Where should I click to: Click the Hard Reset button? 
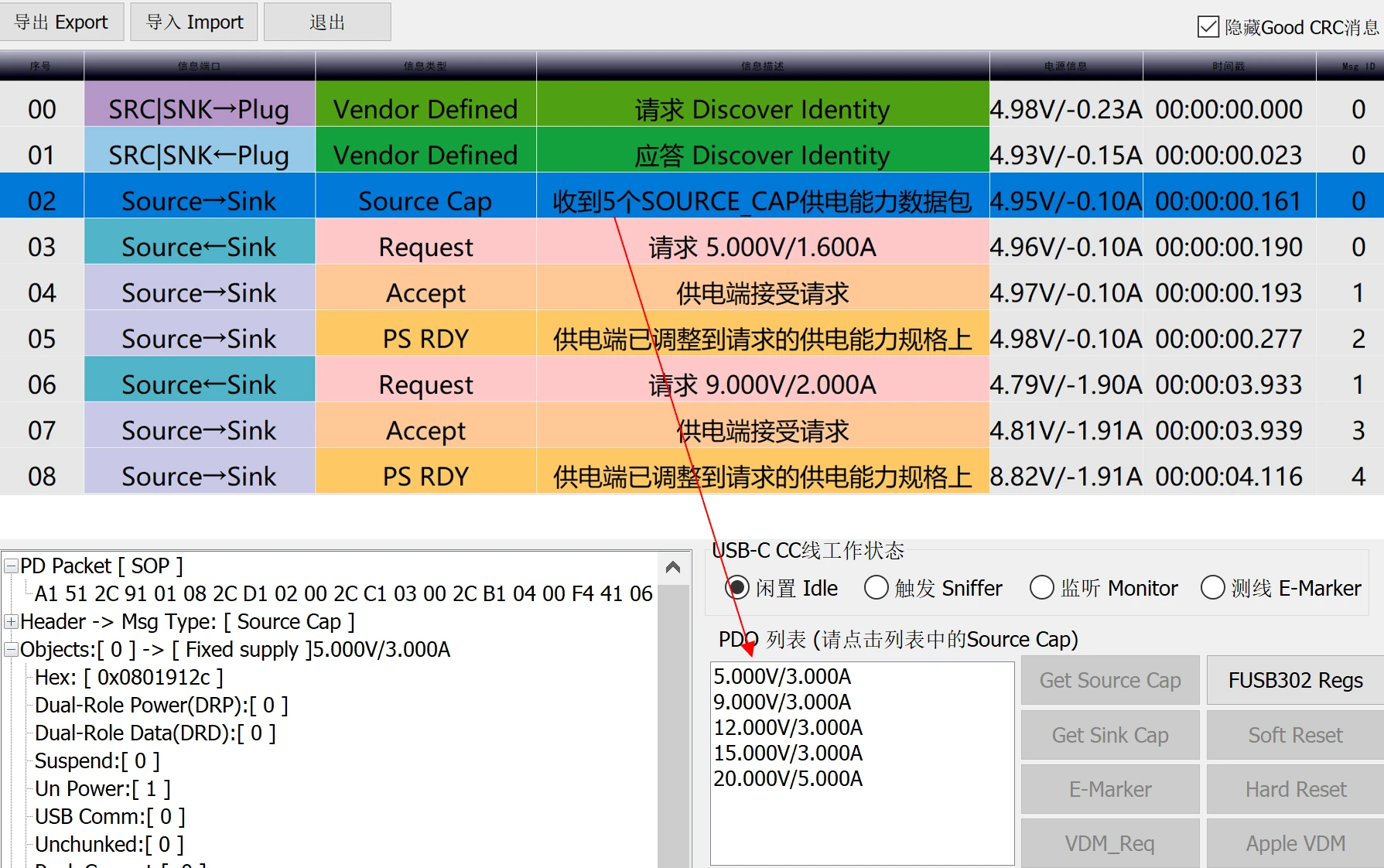pyautogui.click(x=1295, y=789)
